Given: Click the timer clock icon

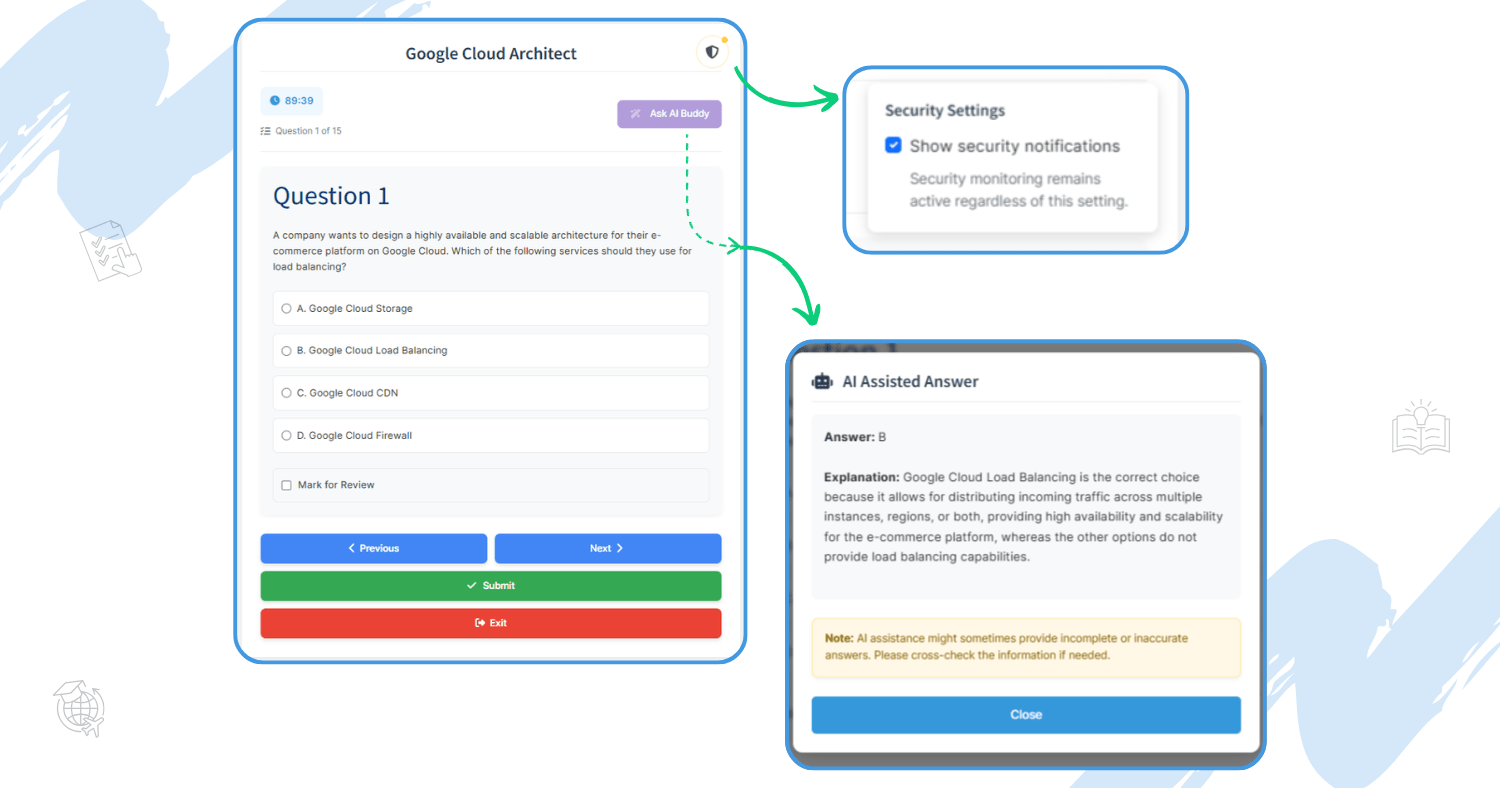Looking at the screenshot, I should (275, 101).
